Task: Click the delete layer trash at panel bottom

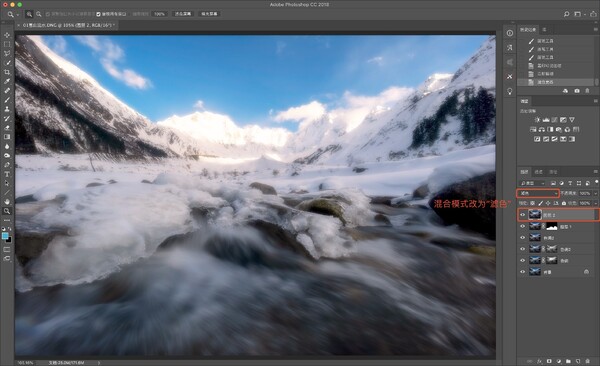Action: [x=587, y=361]
